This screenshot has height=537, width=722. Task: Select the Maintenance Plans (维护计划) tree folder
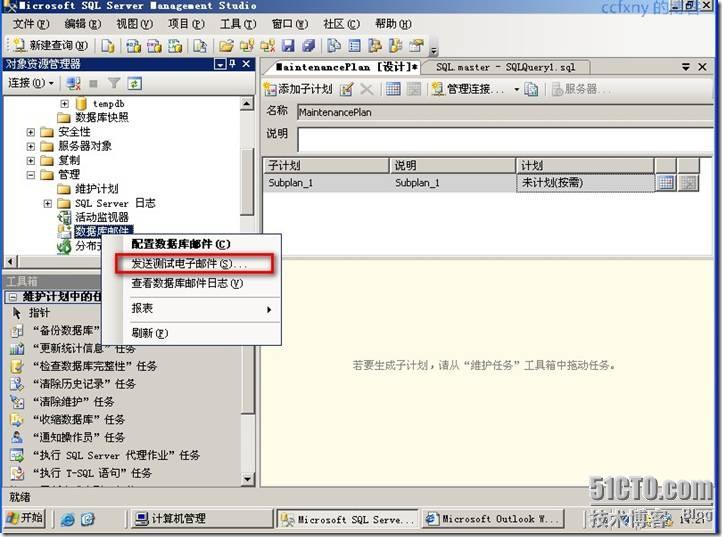[x=88, y=189]
